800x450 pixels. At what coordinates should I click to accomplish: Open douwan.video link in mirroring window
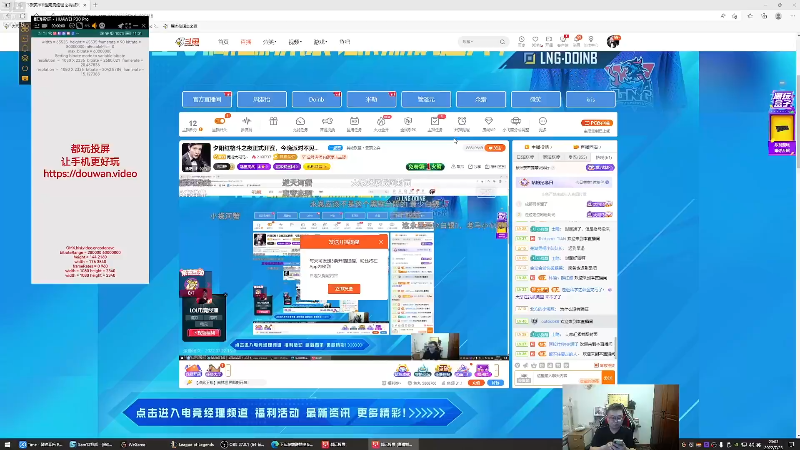click(90, 174)
